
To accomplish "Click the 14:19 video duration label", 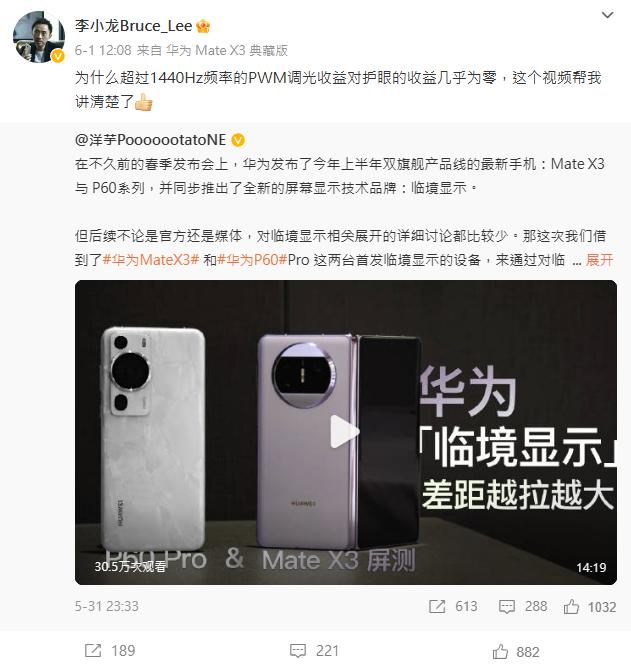I will (x=591, y=567).
